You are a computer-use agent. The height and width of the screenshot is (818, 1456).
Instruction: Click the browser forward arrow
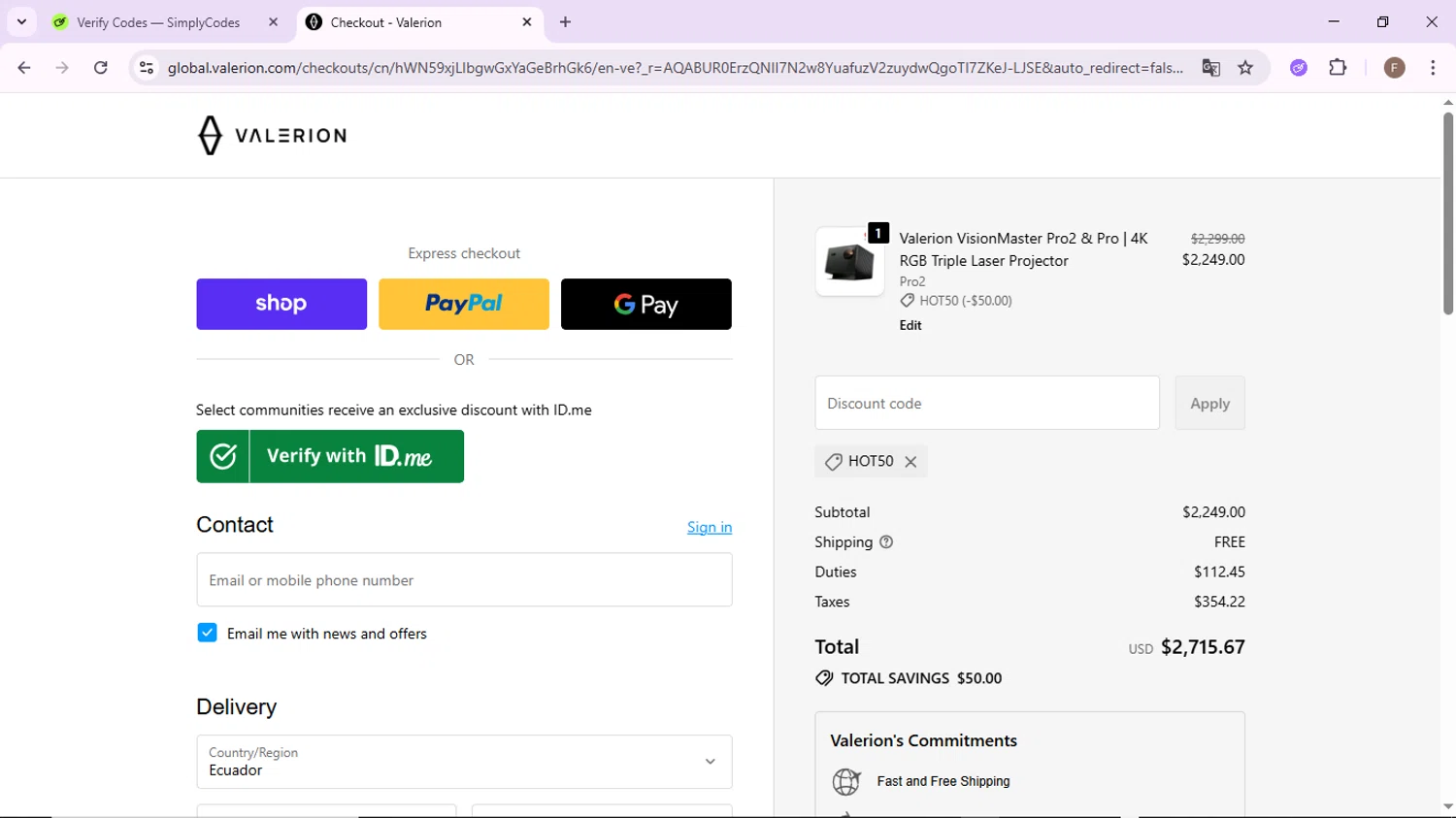pos(62,68)
